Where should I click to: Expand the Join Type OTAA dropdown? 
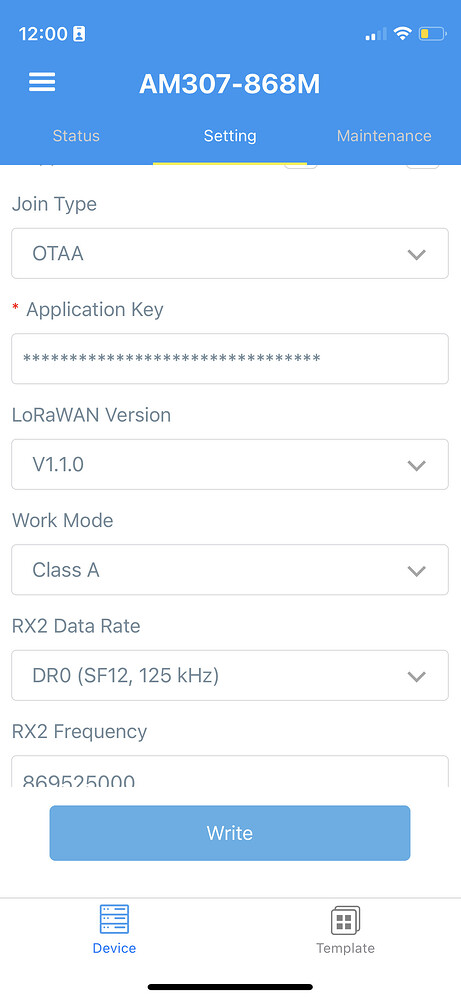[230, 253]
